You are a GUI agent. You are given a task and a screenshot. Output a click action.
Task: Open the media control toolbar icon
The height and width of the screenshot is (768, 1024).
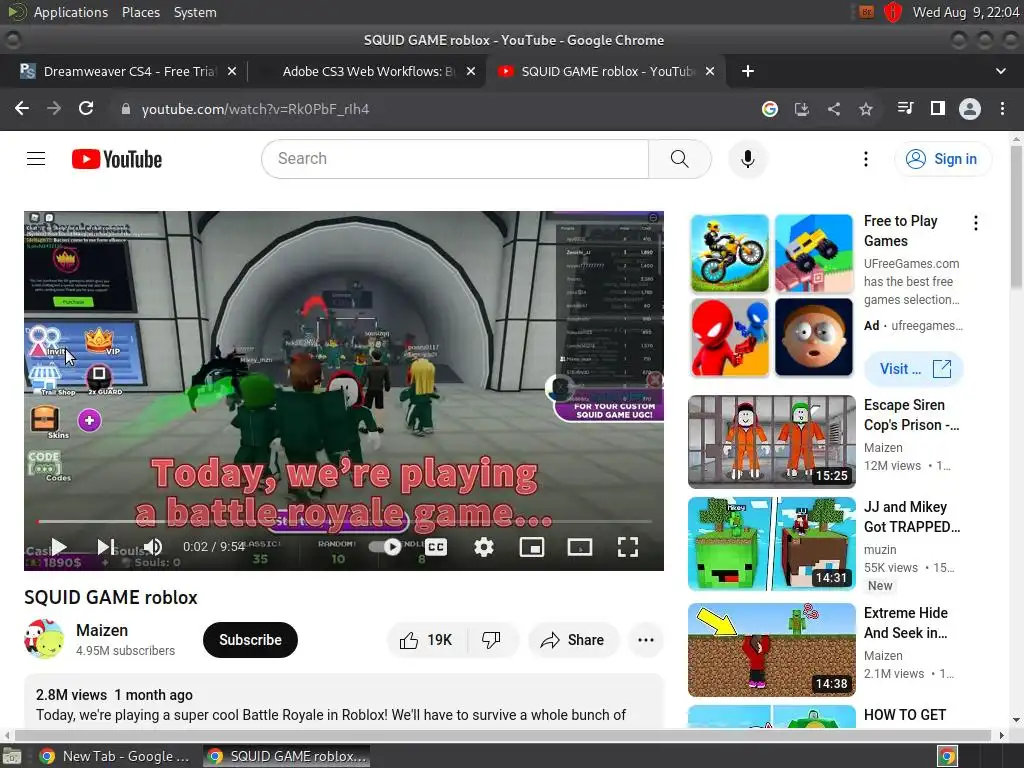(905, 108)
